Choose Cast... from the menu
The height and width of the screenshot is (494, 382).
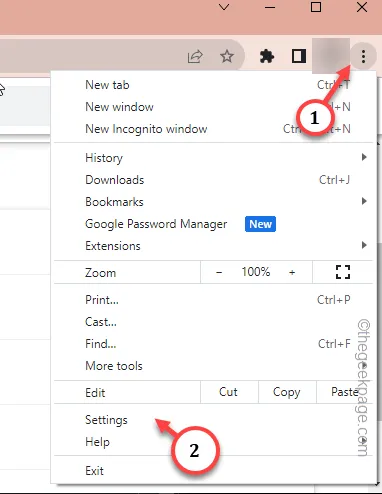[213, 322]
